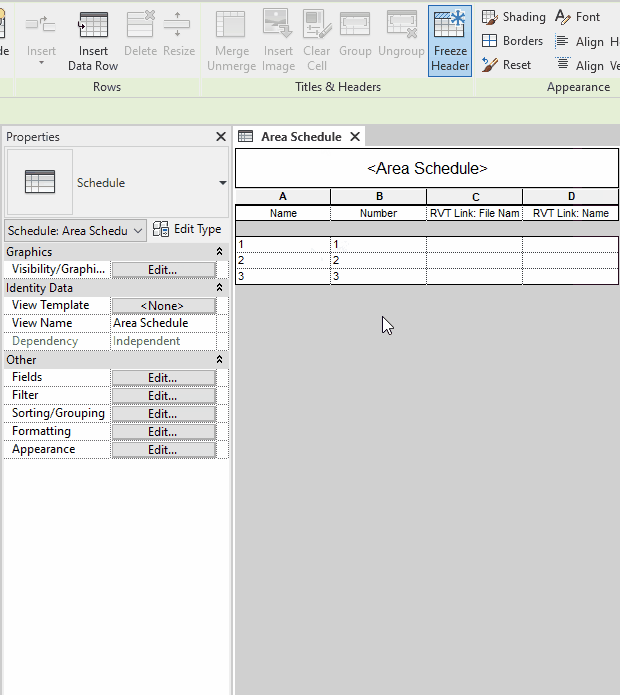The image size is (620, 695).
Task: Click the Delete row icon
Action: [x=140, y=24]
